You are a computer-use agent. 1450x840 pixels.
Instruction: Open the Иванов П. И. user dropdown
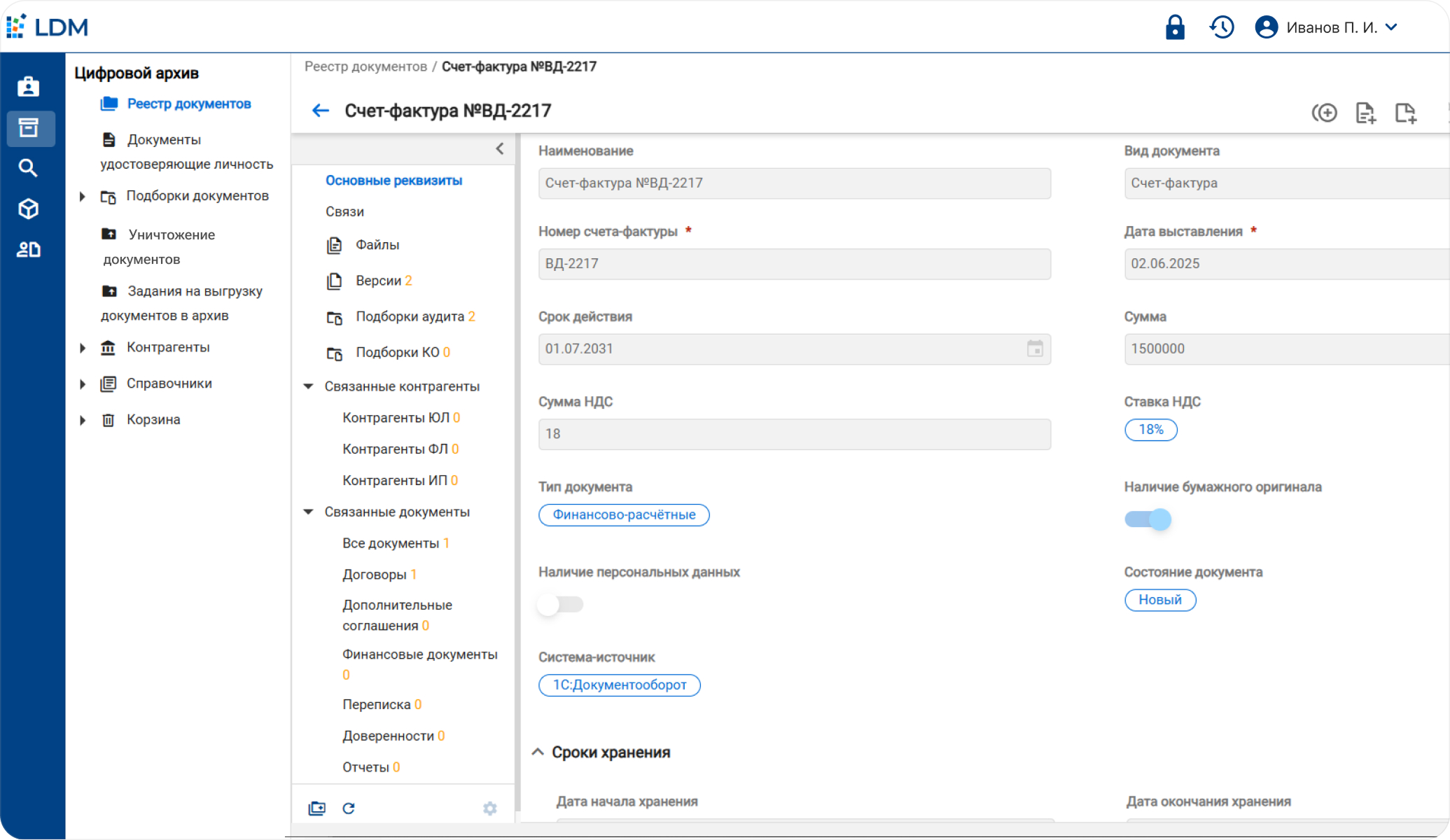[1330, 27]
